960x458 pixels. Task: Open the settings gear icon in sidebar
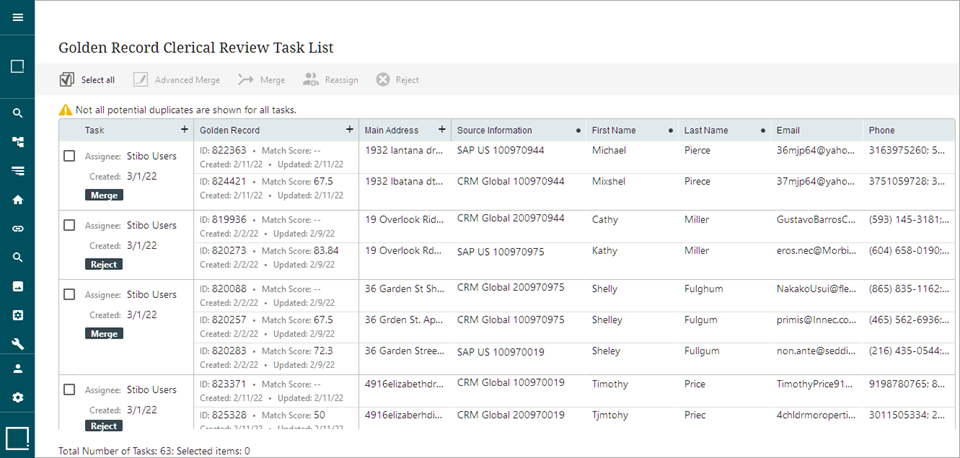click(17, 398)
